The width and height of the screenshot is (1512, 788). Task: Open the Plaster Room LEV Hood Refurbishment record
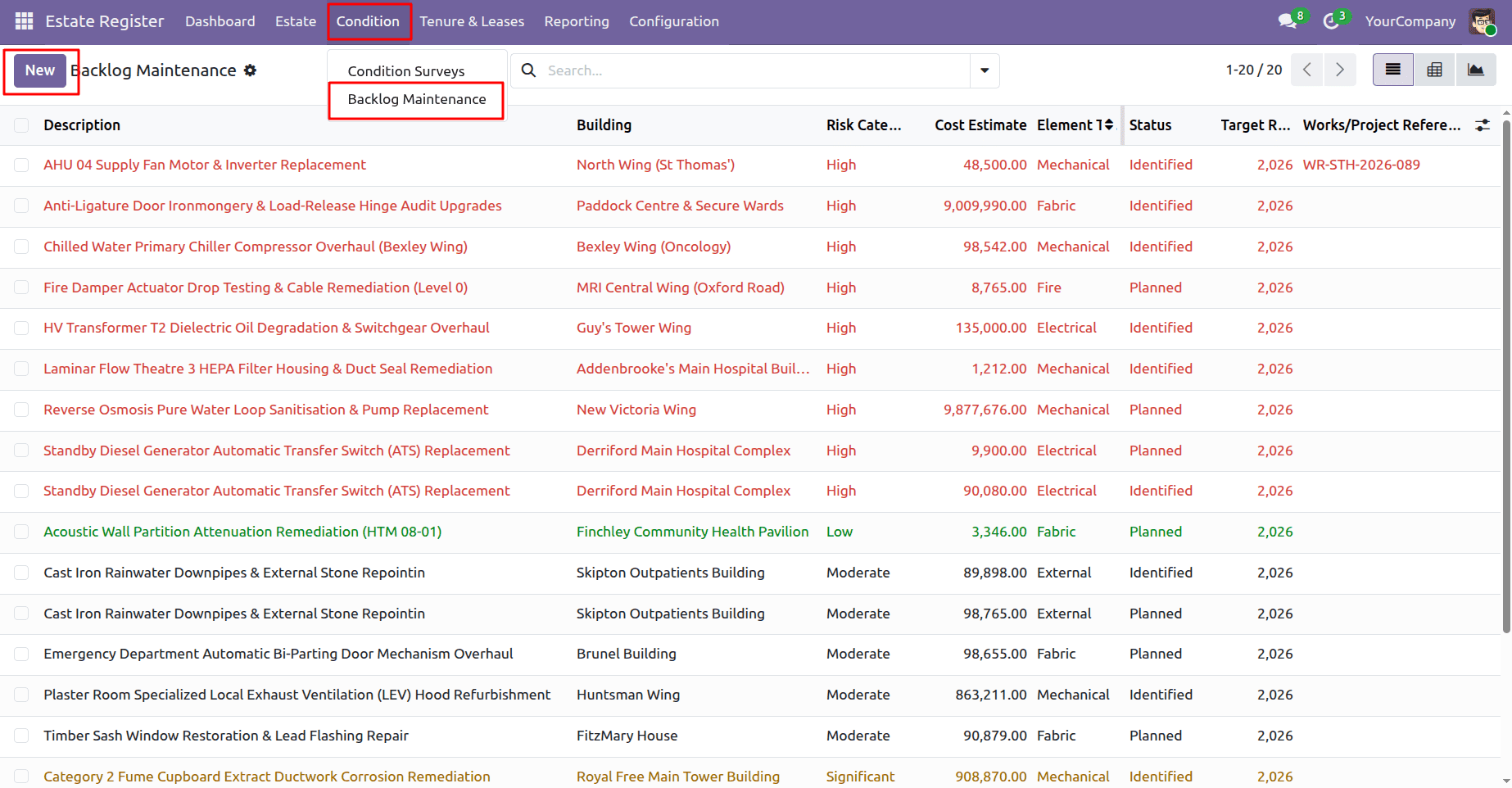coord(297,695)
